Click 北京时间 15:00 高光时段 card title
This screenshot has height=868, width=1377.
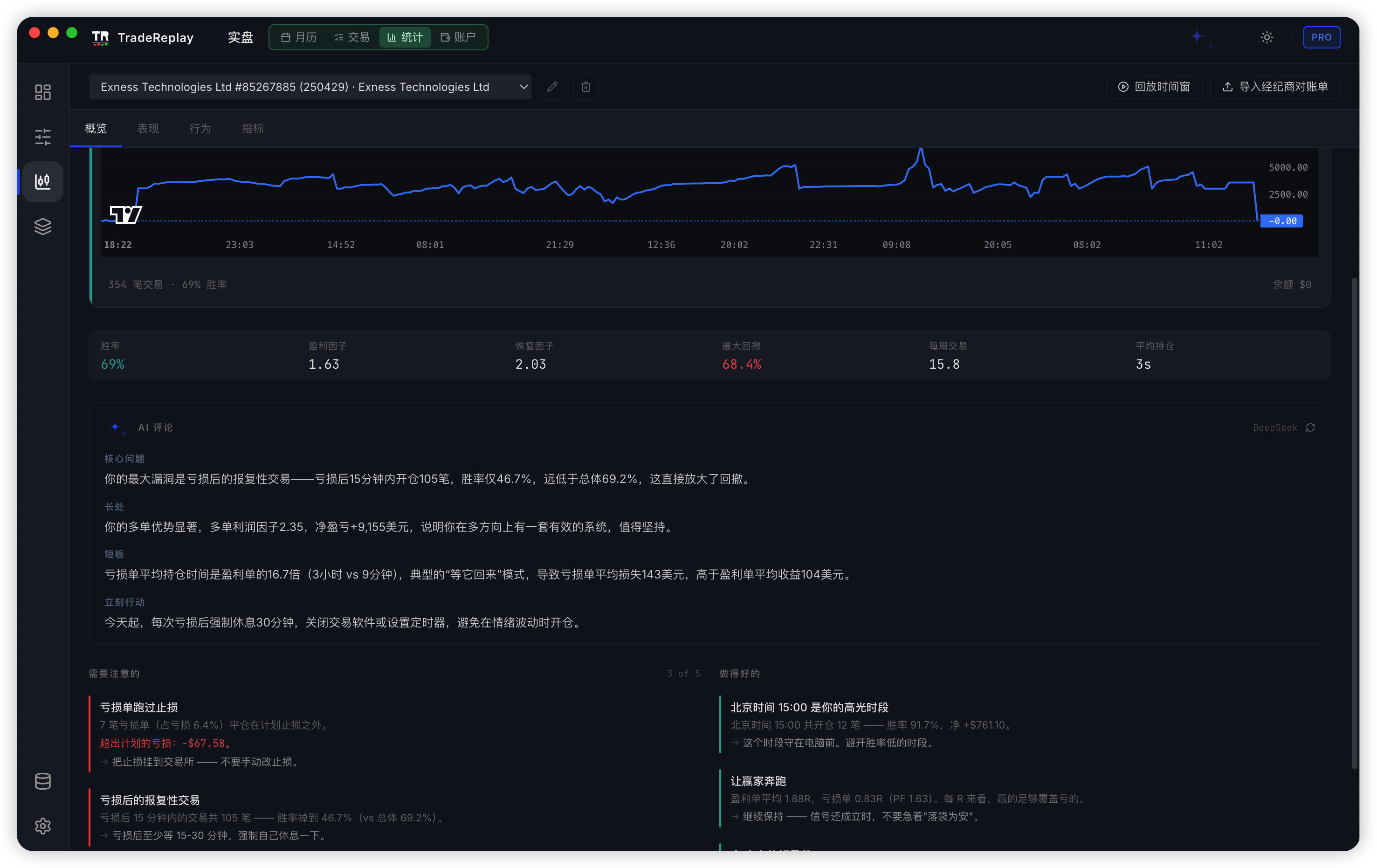coord(809,707)
